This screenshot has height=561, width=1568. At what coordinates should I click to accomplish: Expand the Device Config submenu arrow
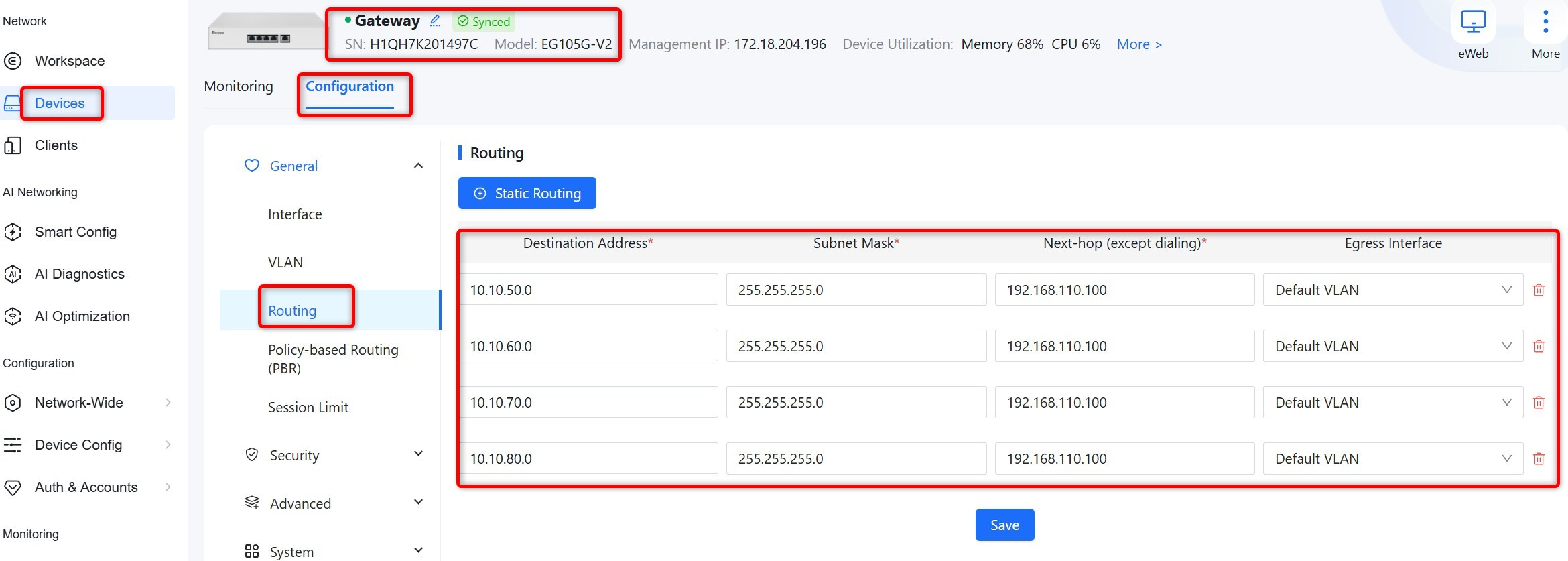[168, 444]
